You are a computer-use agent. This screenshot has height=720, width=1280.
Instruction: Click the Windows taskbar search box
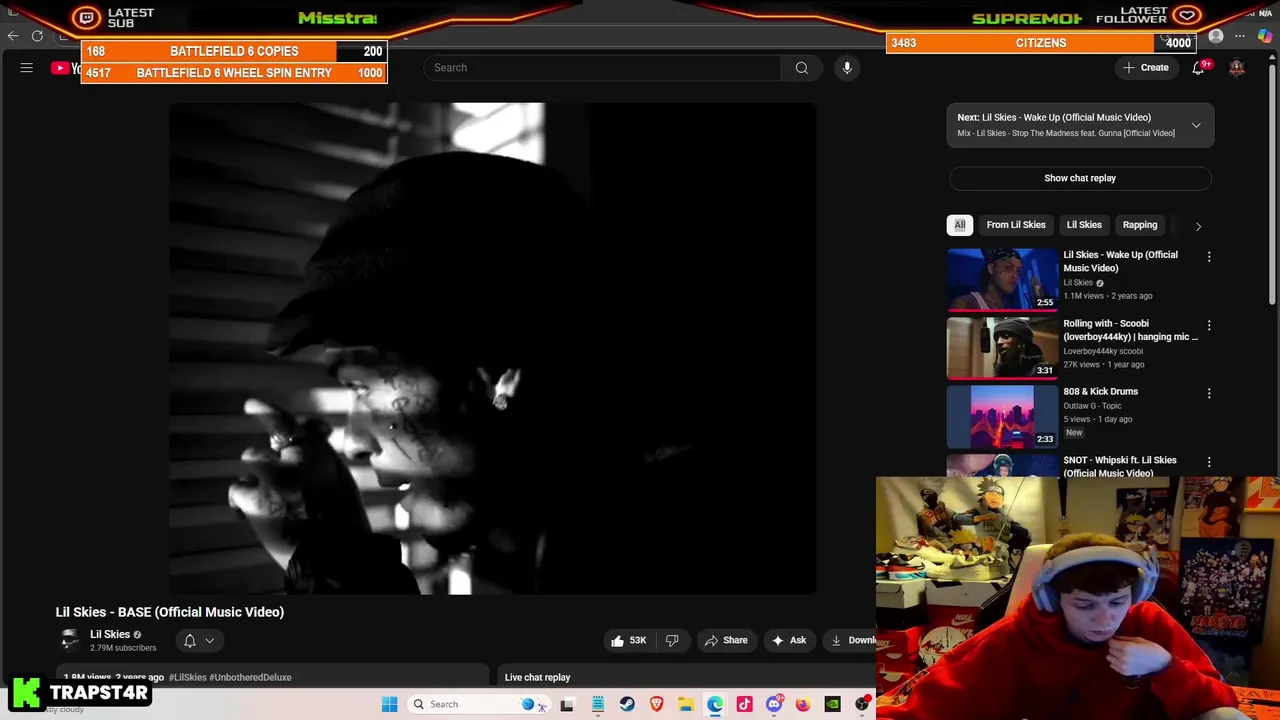(478, 704)
